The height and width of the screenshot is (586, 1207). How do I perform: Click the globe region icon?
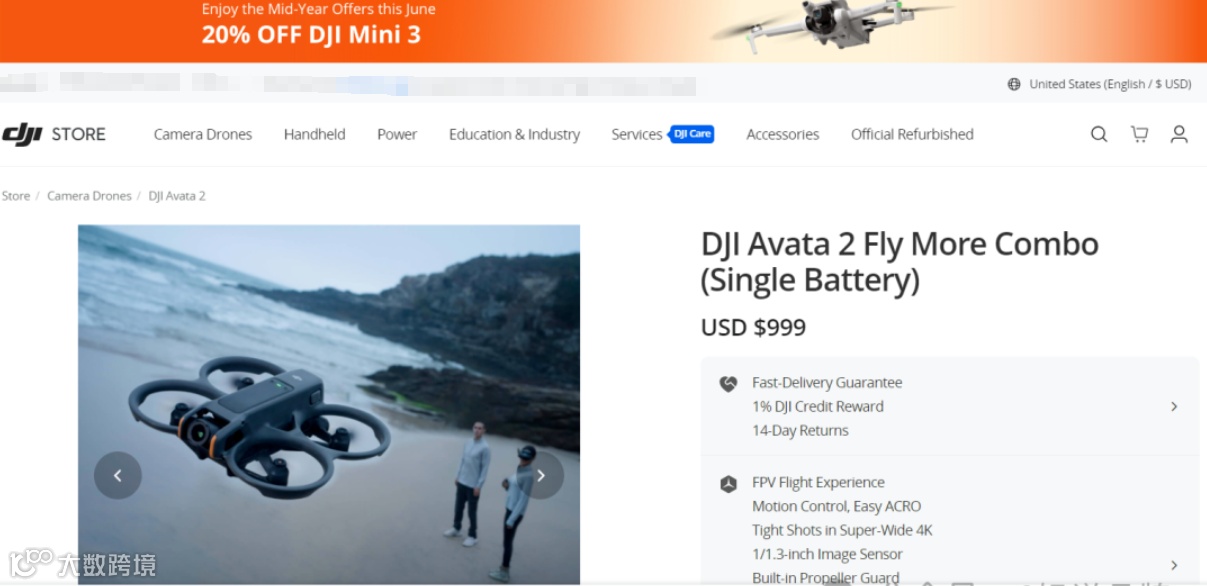click(x=1014, y=84)
